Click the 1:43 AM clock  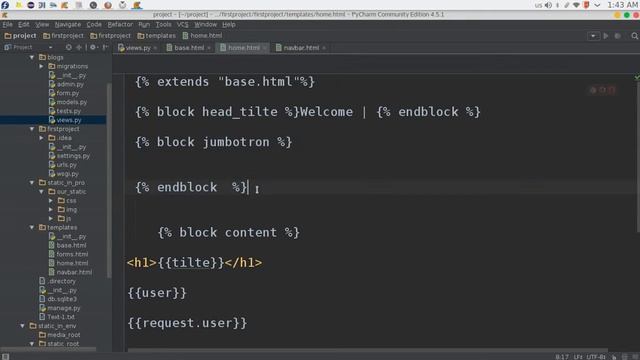point(623,5)
